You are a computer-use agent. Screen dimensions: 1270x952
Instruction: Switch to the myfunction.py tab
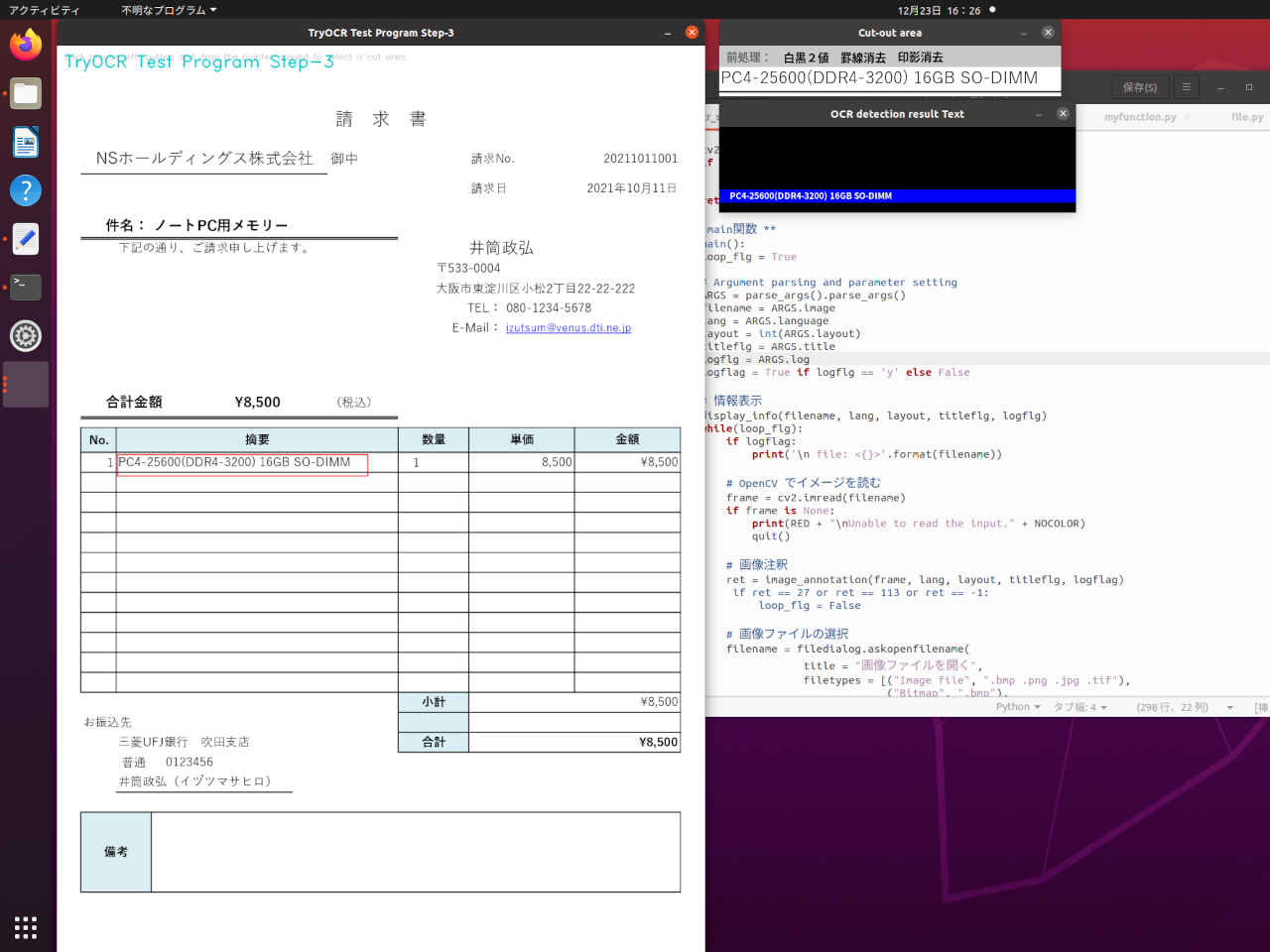click(1140, 117)
